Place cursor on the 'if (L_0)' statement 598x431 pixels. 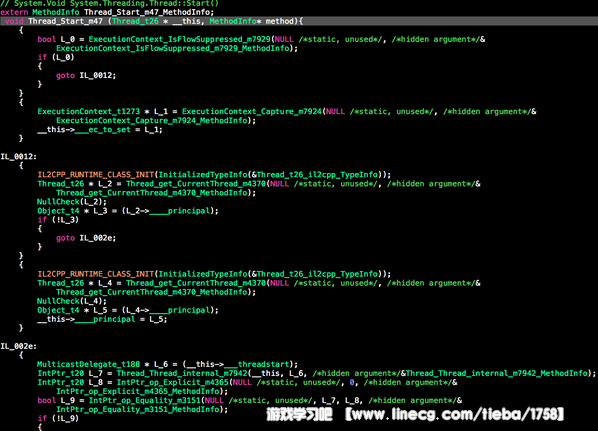point(56,57)
